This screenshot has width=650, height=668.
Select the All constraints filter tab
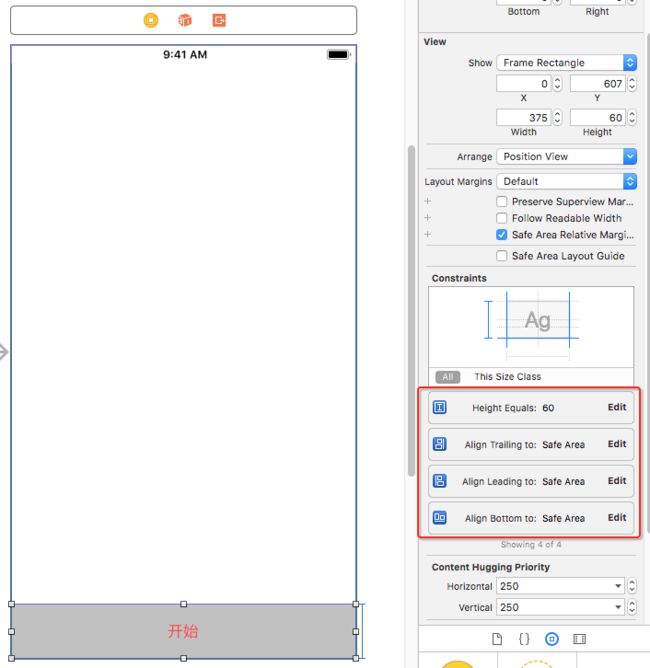coord(448,377)
